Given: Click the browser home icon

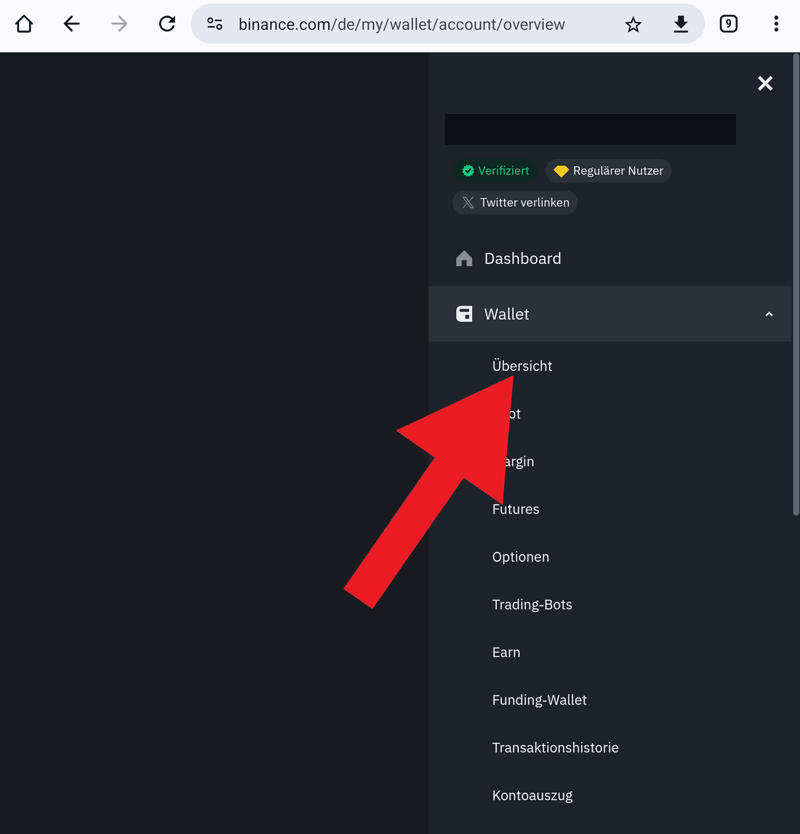Looking at the screenshot, I should [x=23, y=23].
